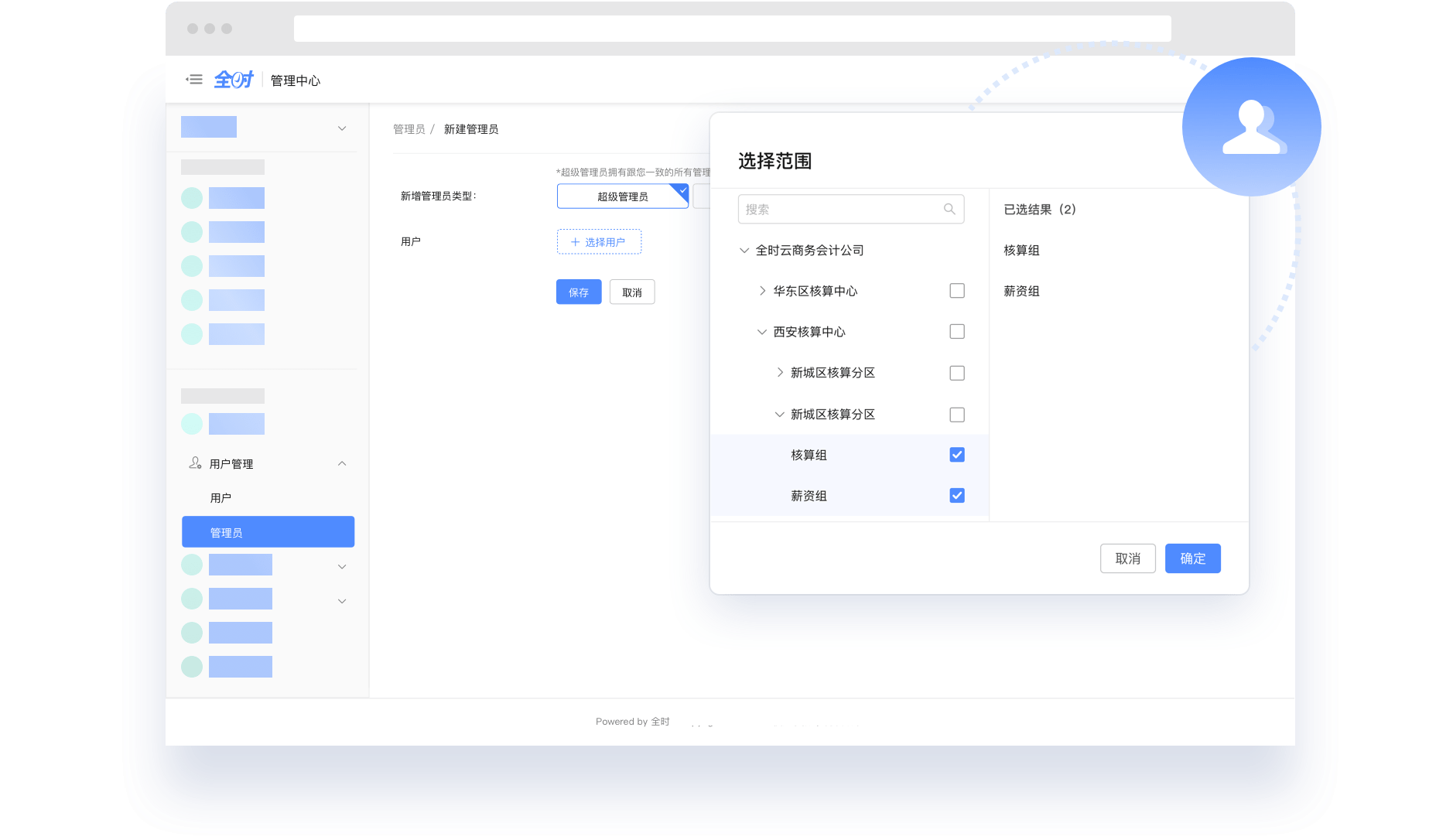Open the 管理员 sidebar menu item
This screenshot has height=840, width=1453.
[268, 532]
